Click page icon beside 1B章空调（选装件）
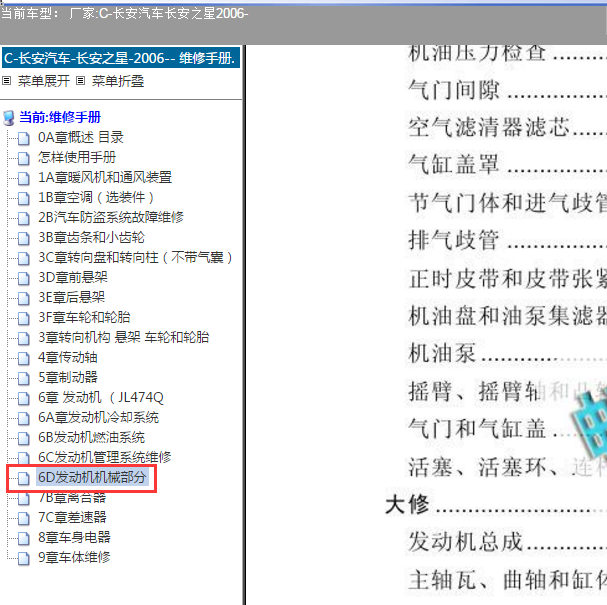Viewport: 607px width, 605px height. point(24,198)
